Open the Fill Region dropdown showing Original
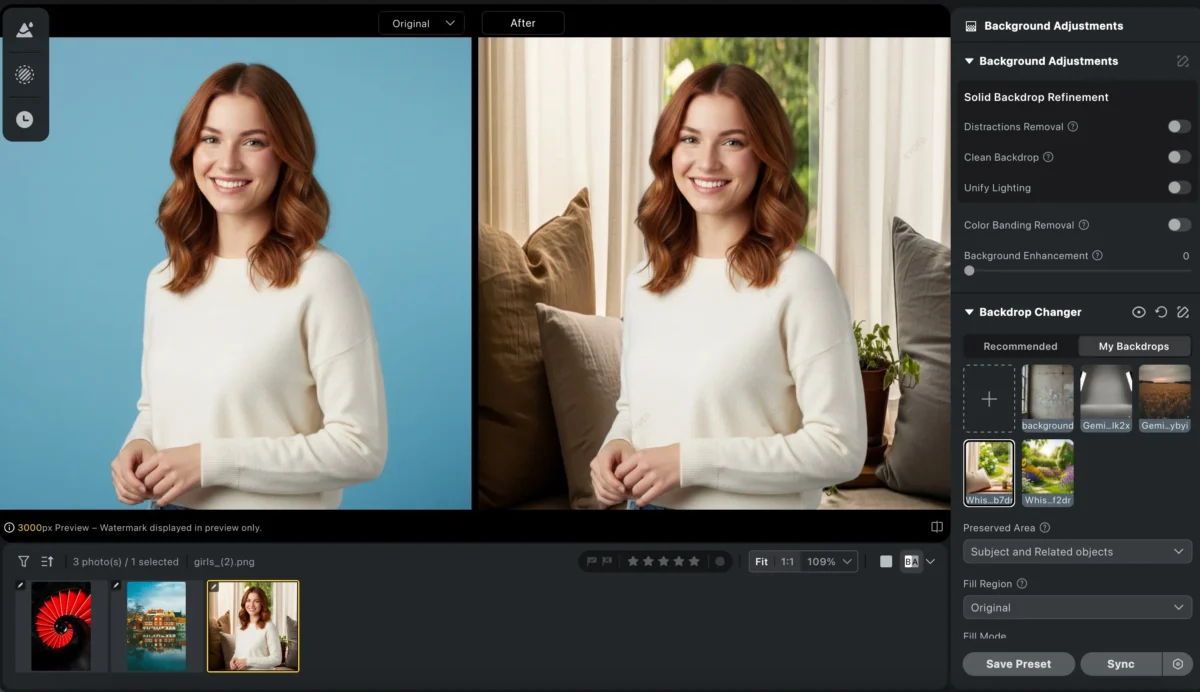Screen dimensions: 1200x692 1077,608
